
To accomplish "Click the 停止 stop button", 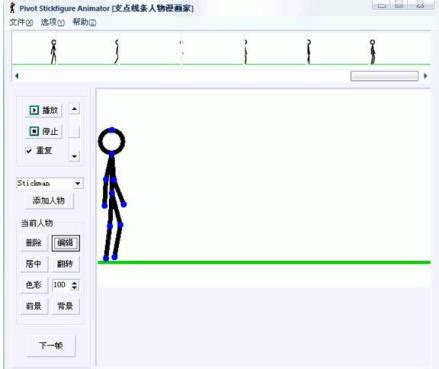I will [x=43, y=131].
